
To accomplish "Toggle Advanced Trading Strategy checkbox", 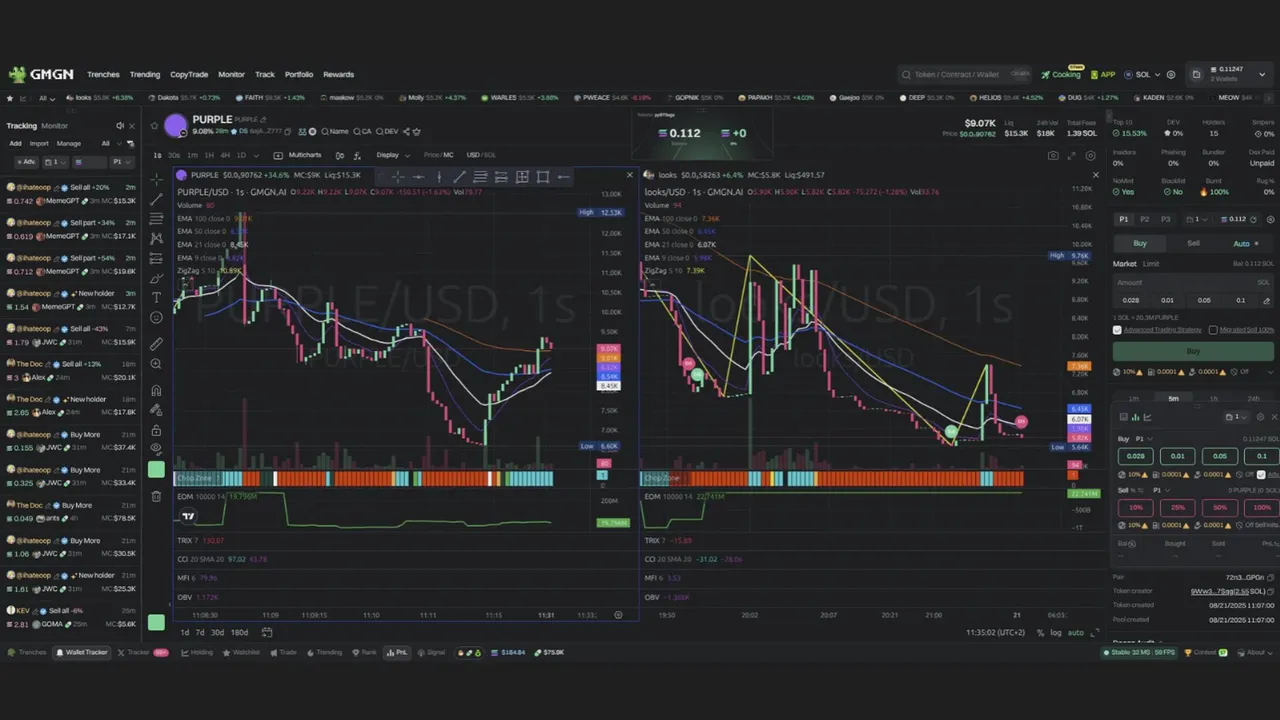I will click(x=1117, y=330).
